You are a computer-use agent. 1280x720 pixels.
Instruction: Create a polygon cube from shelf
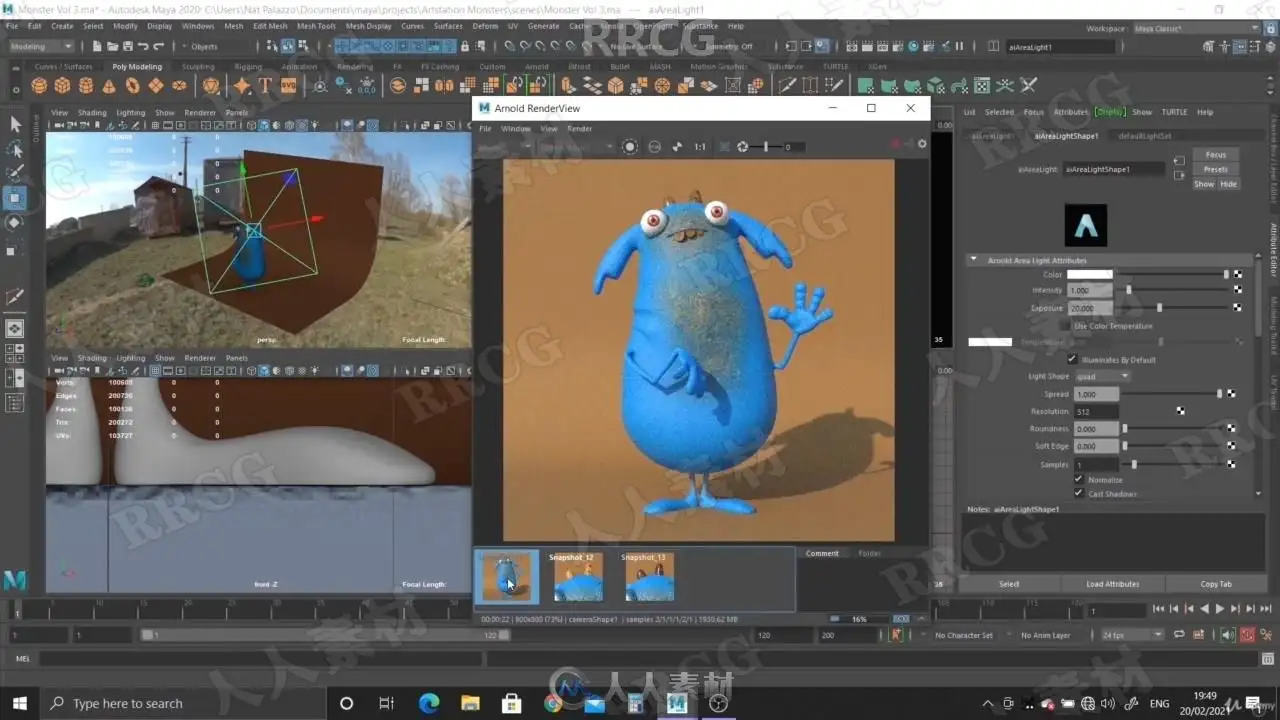(63, 86)
